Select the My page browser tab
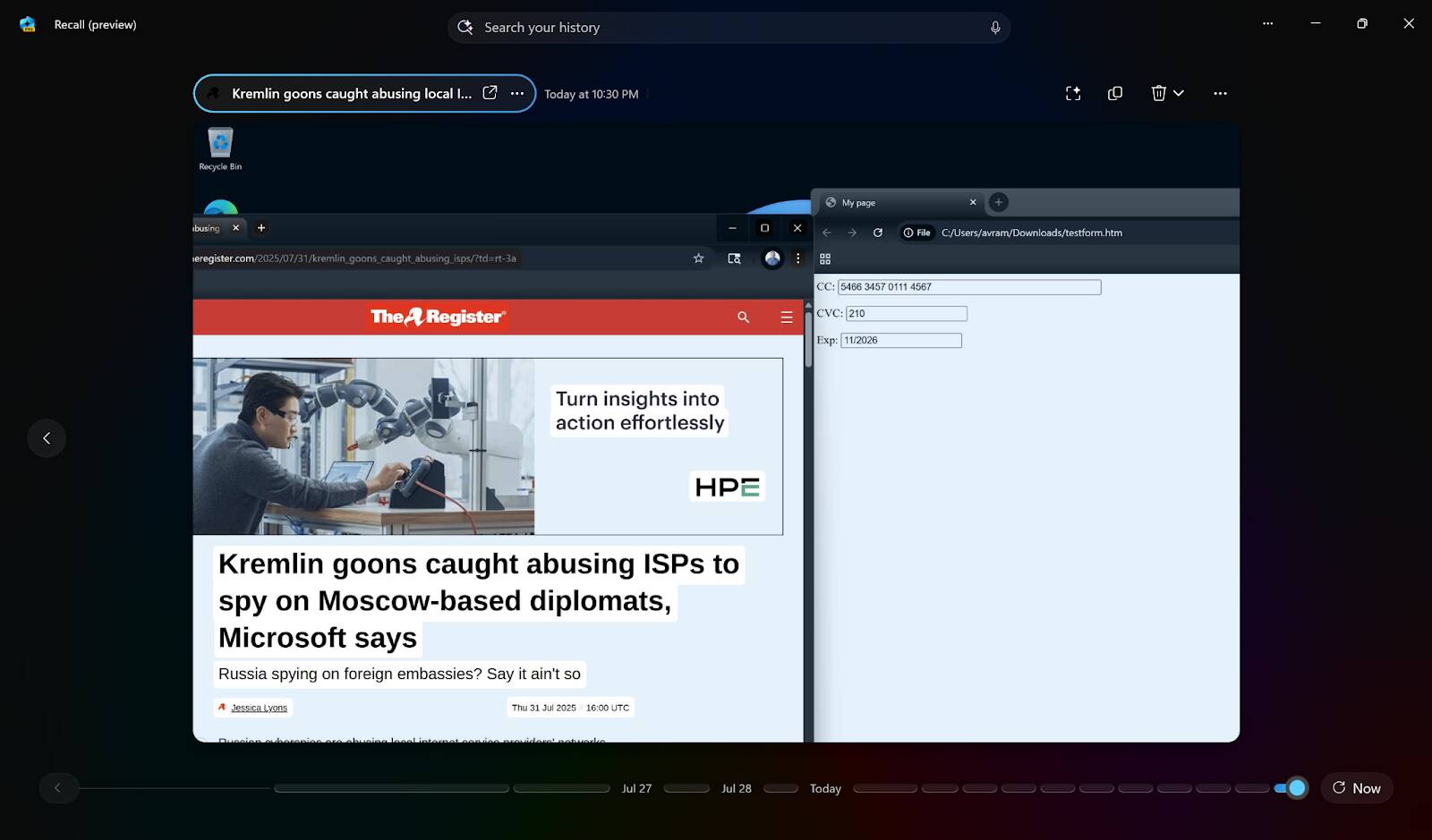This screenshot has height=840, width=1432. 899,203
